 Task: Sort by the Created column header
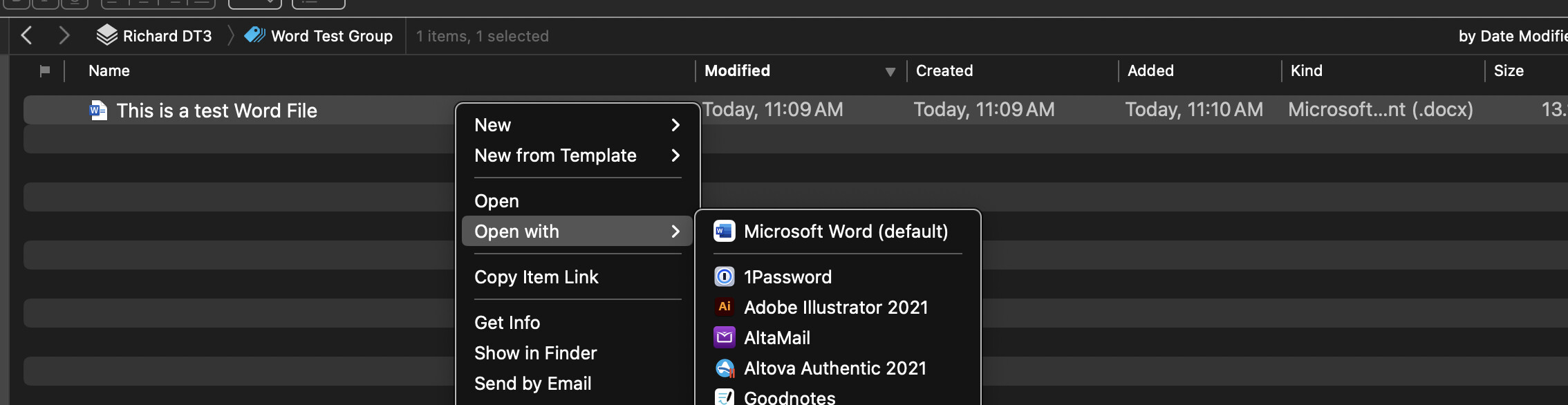[x=944, y=70]
